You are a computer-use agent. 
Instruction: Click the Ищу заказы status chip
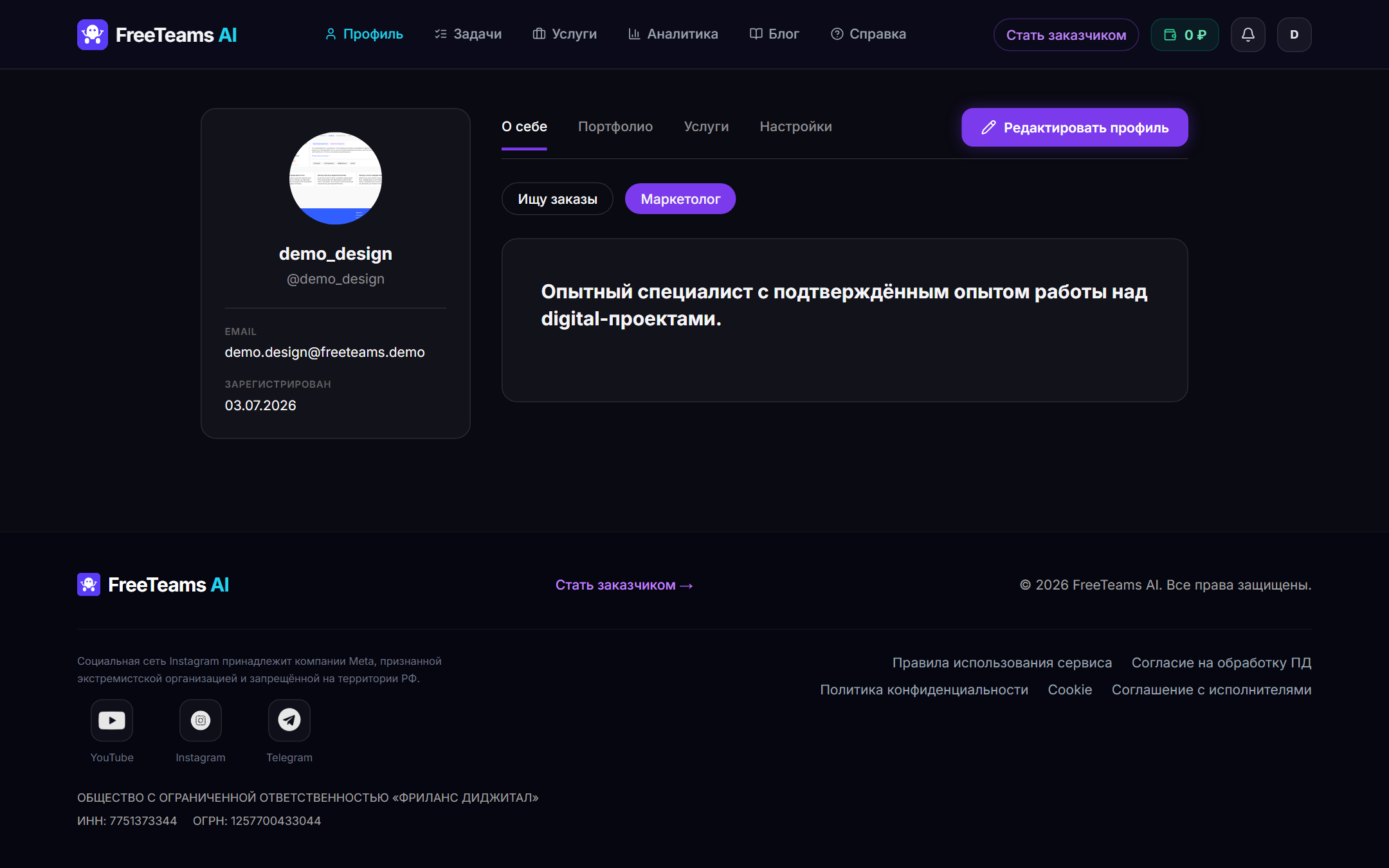(558, 199)
